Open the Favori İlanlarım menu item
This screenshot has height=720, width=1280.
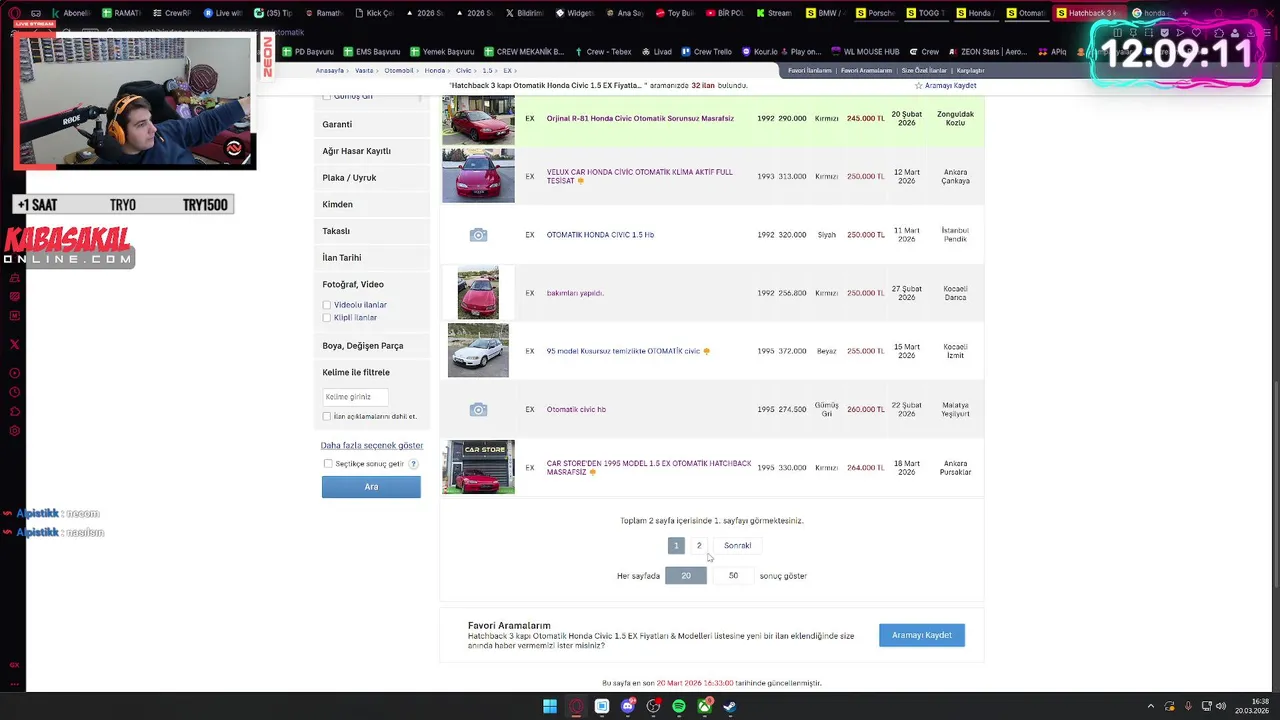pos(809,71)
